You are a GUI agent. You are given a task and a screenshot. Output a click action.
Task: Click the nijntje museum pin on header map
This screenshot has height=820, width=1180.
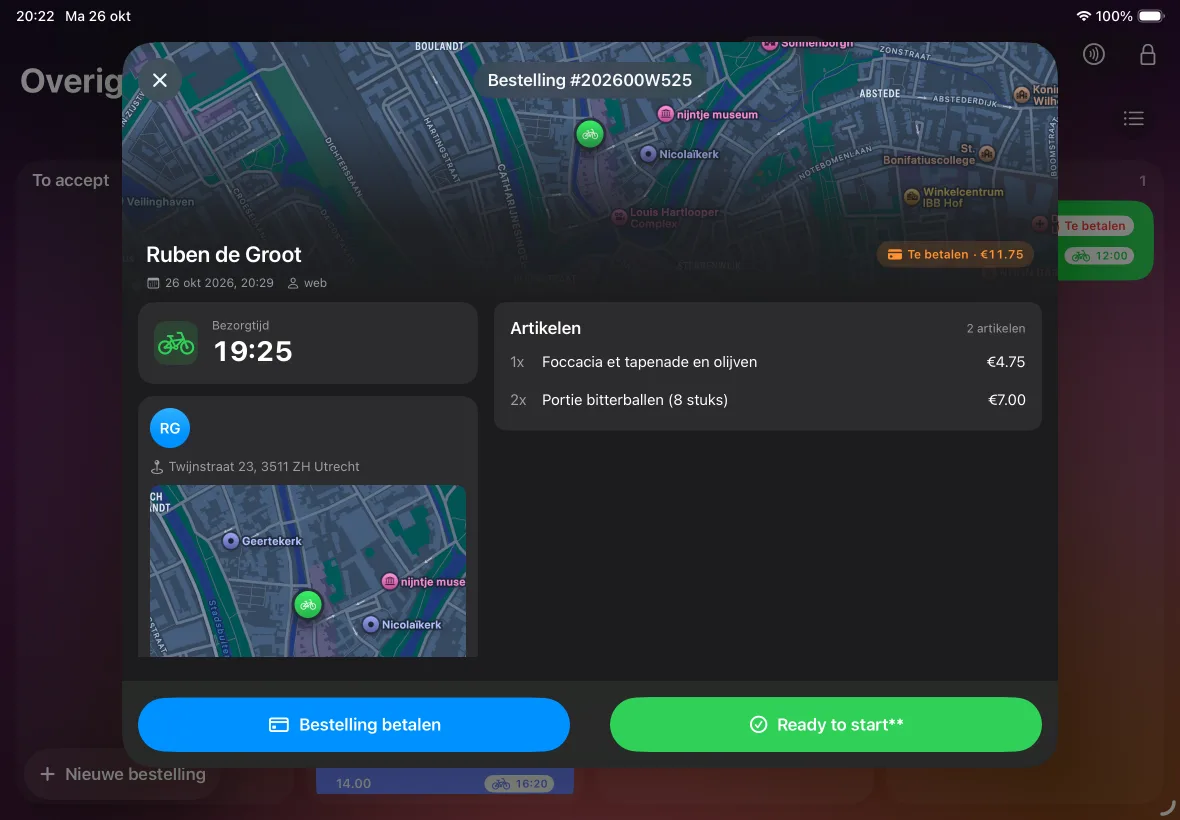(x=665, y=114)
